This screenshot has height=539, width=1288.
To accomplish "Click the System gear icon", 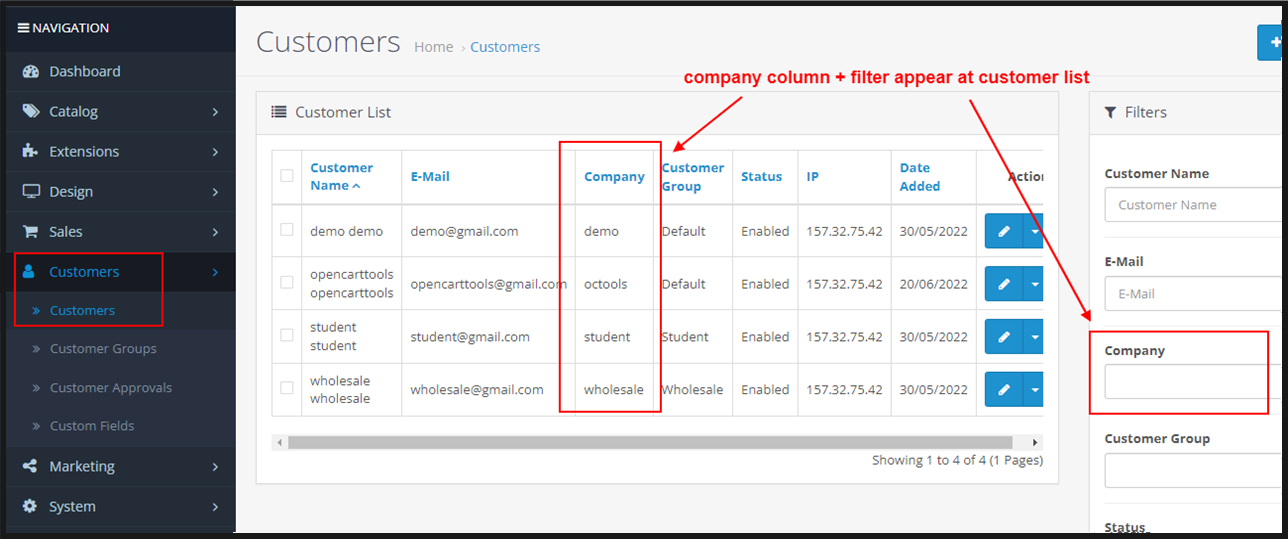I will tap(30, 507).
